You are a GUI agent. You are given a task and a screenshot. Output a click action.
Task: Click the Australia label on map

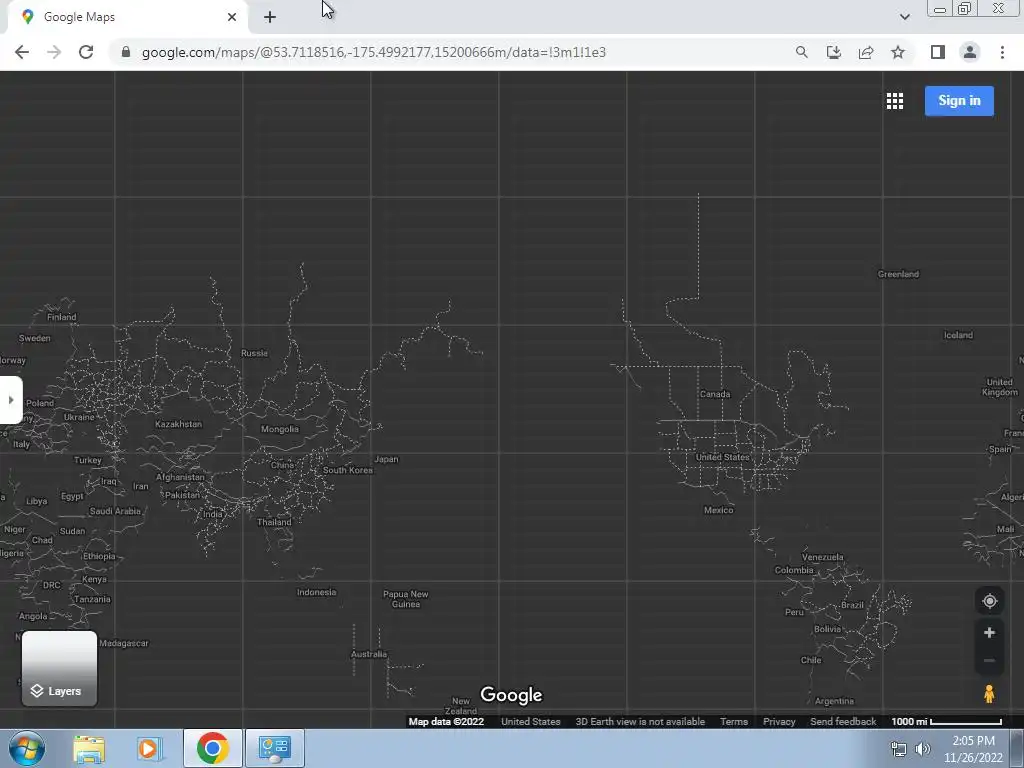click(x=368, y=654)
